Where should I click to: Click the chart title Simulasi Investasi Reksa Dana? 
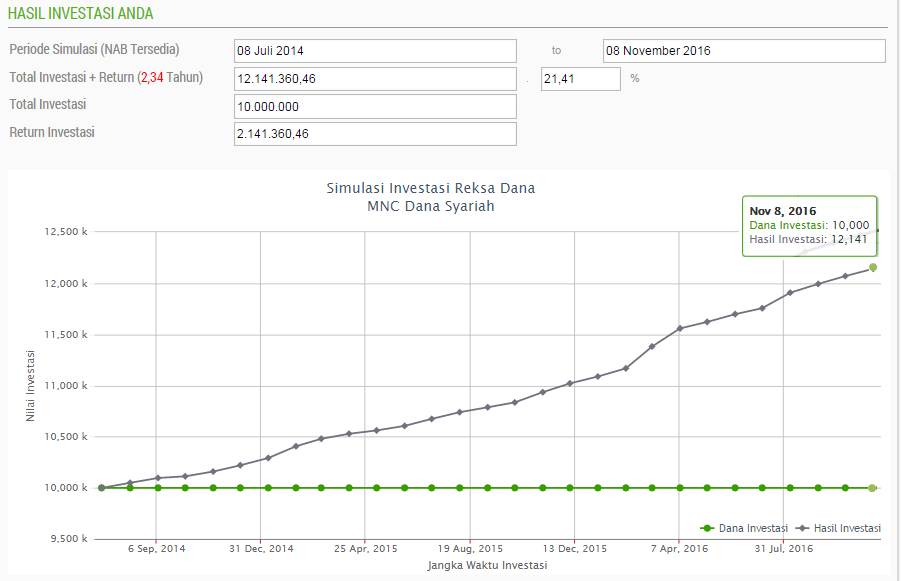click(431, 188)
